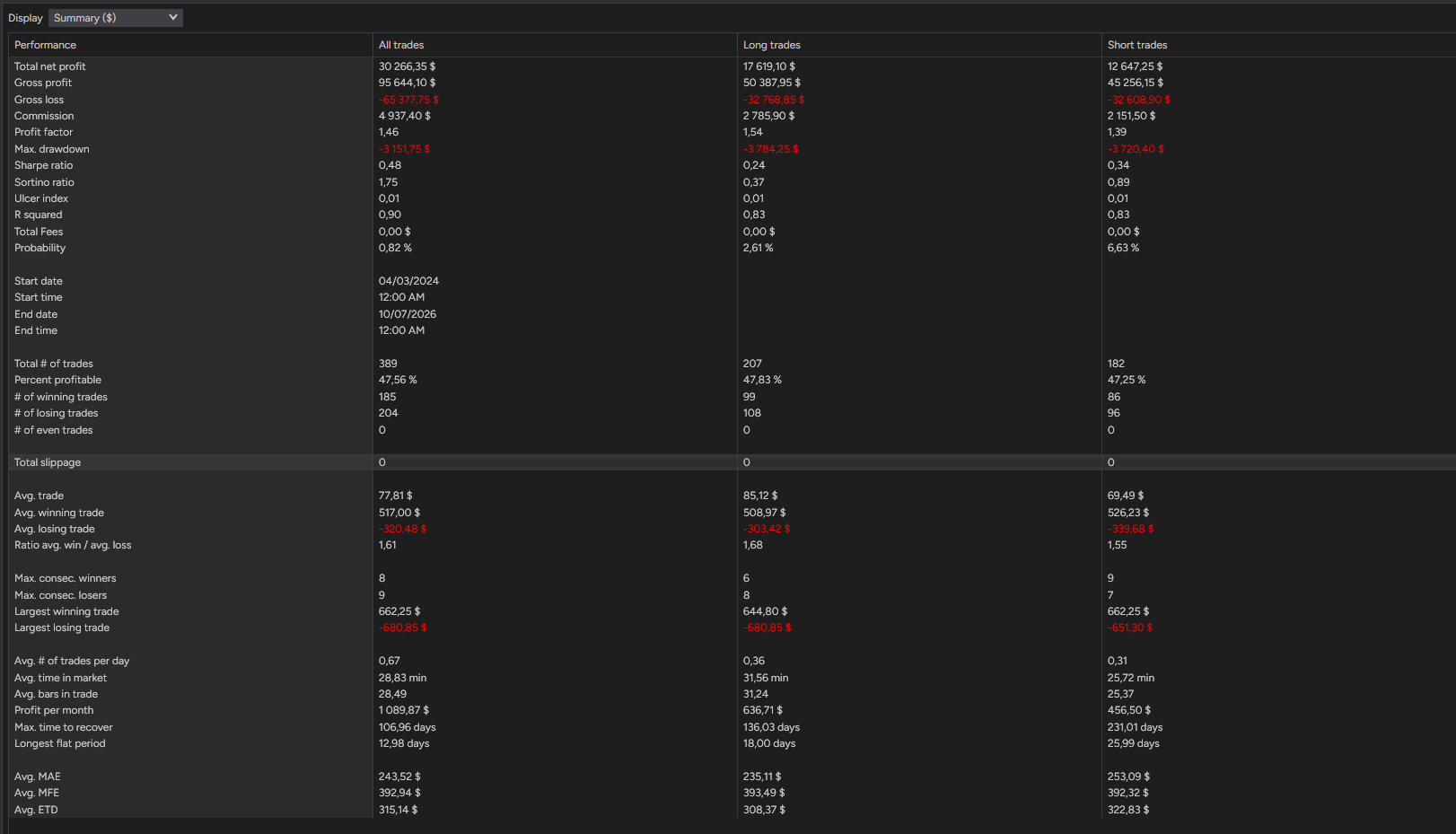
Task: Click the Sharpe ratio row label
Action: [44, 165]
